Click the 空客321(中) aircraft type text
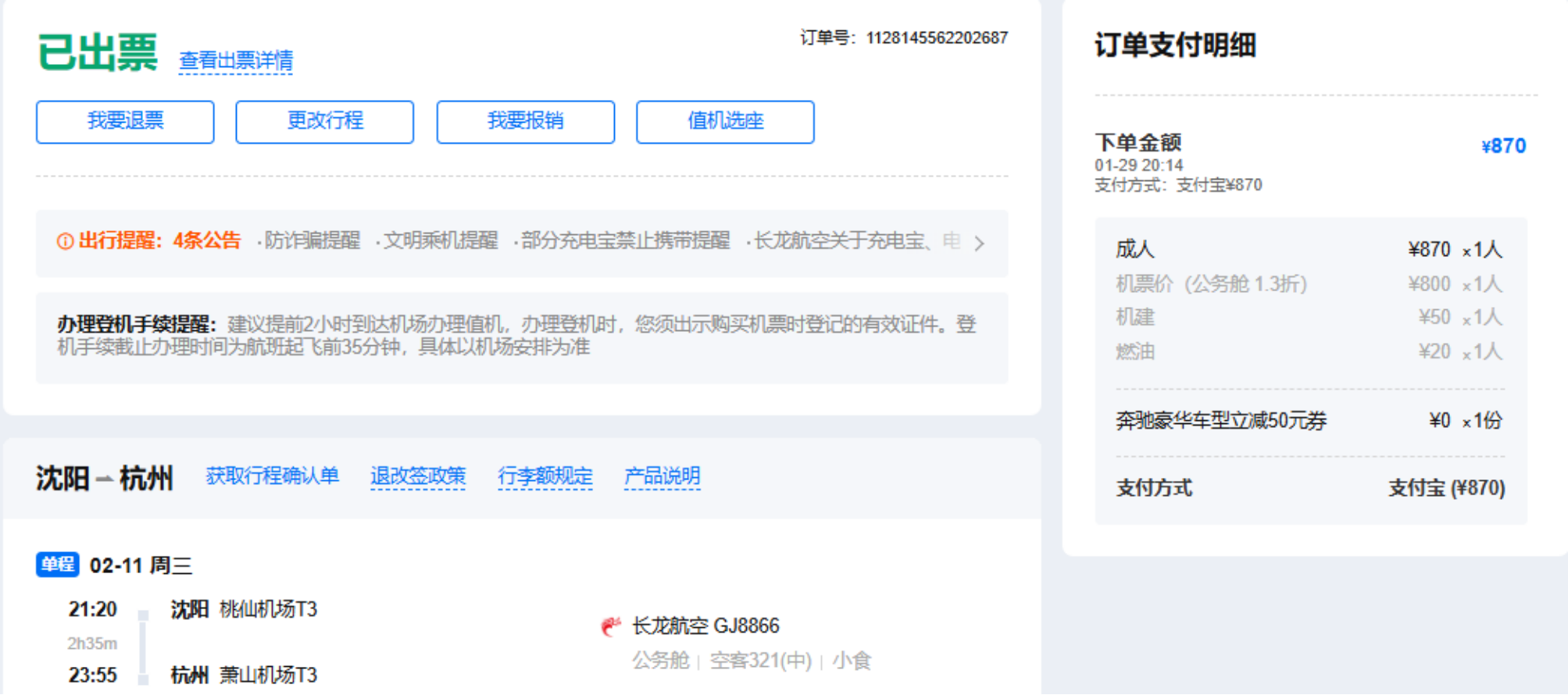1568x695 pixels. point(760,661)
